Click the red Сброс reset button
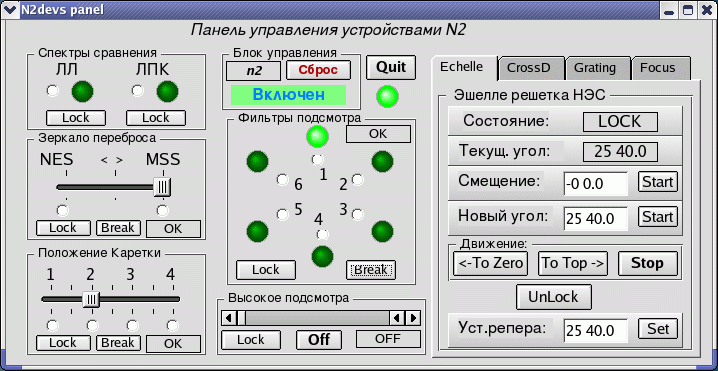Screen dimensions: 718x371 318,70
